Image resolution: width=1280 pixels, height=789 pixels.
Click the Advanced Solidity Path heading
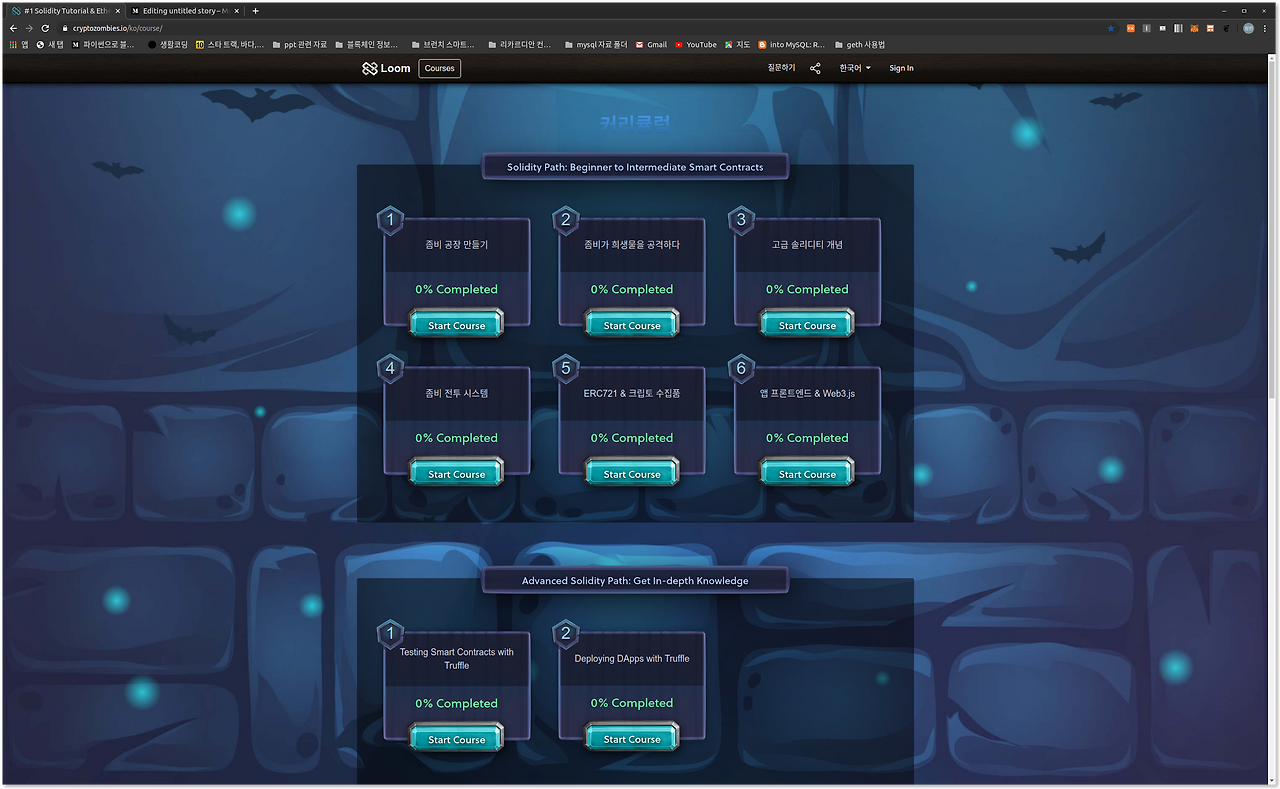coord(635,580)
